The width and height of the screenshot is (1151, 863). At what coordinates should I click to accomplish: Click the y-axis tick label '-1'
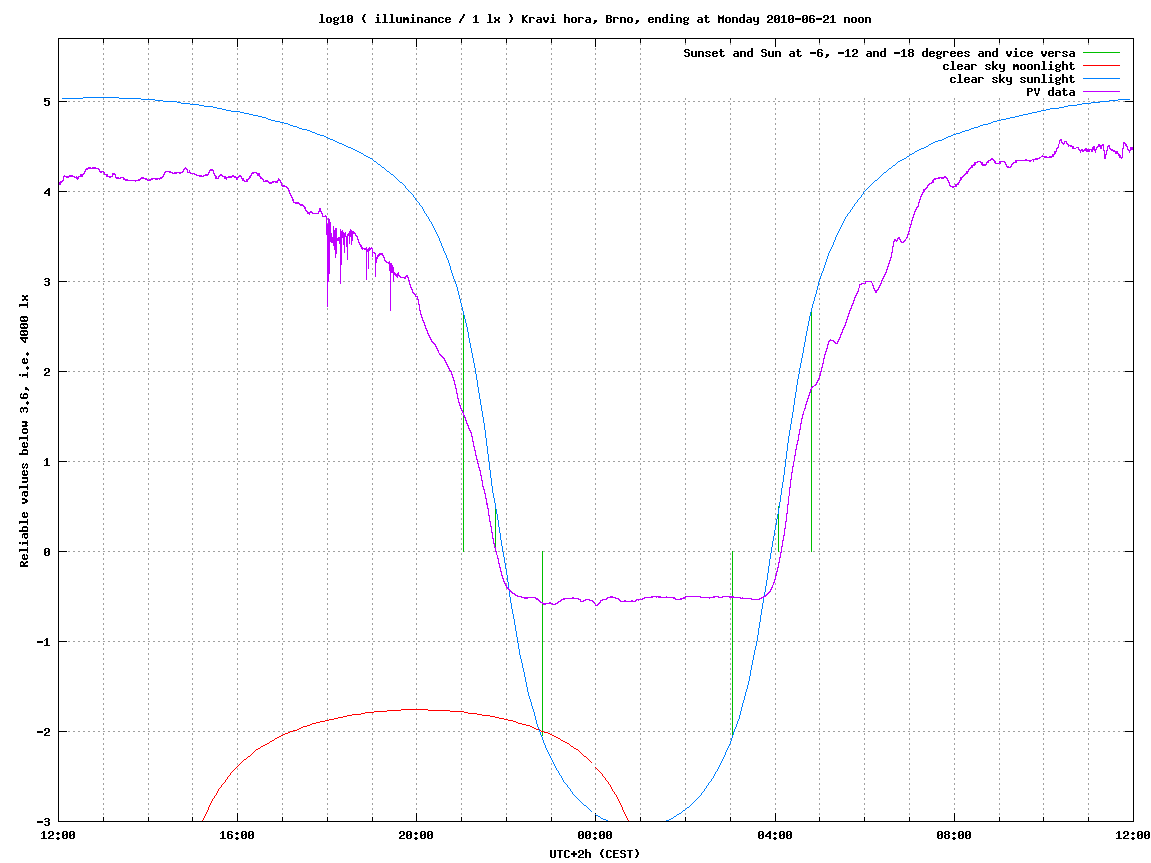44,642
